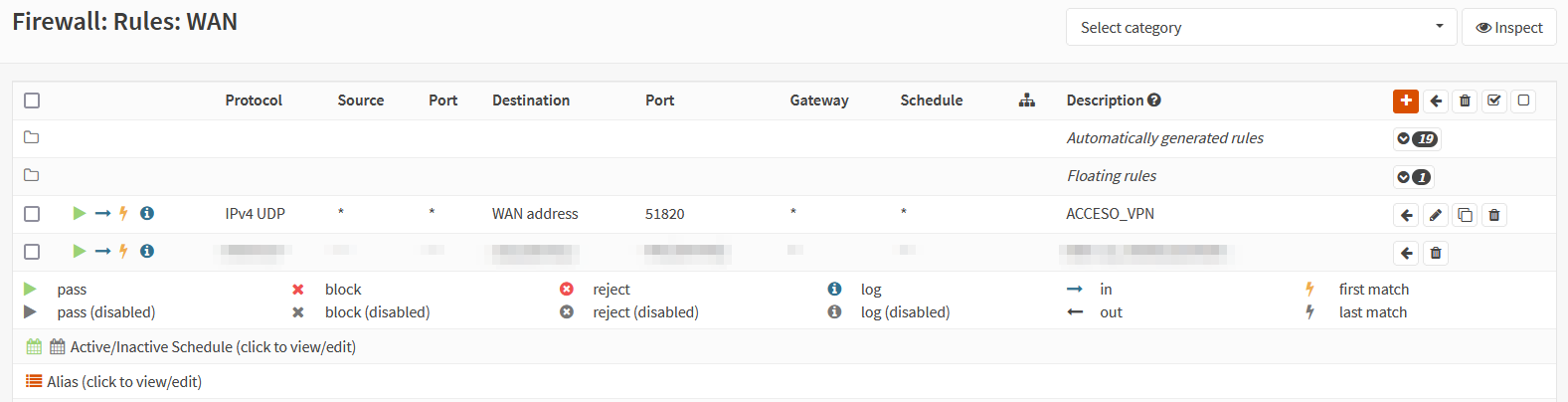Click the enable selected rules checked-box button
The width and height of the screenshot is (1568, 402).
(x=1494, y=100)
